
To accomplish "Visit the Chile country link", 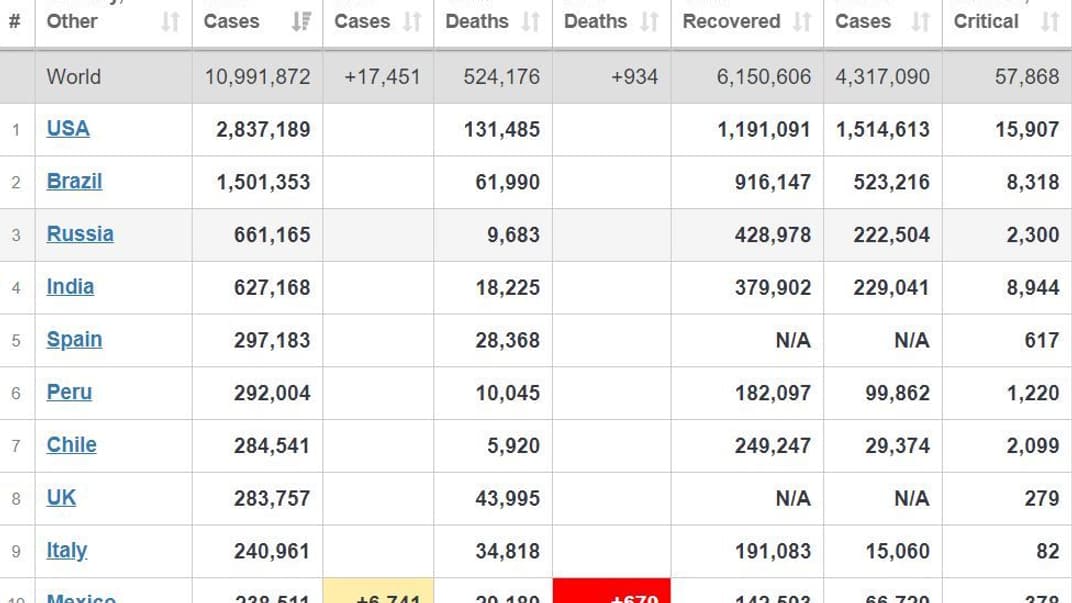I will click(71, 445).
